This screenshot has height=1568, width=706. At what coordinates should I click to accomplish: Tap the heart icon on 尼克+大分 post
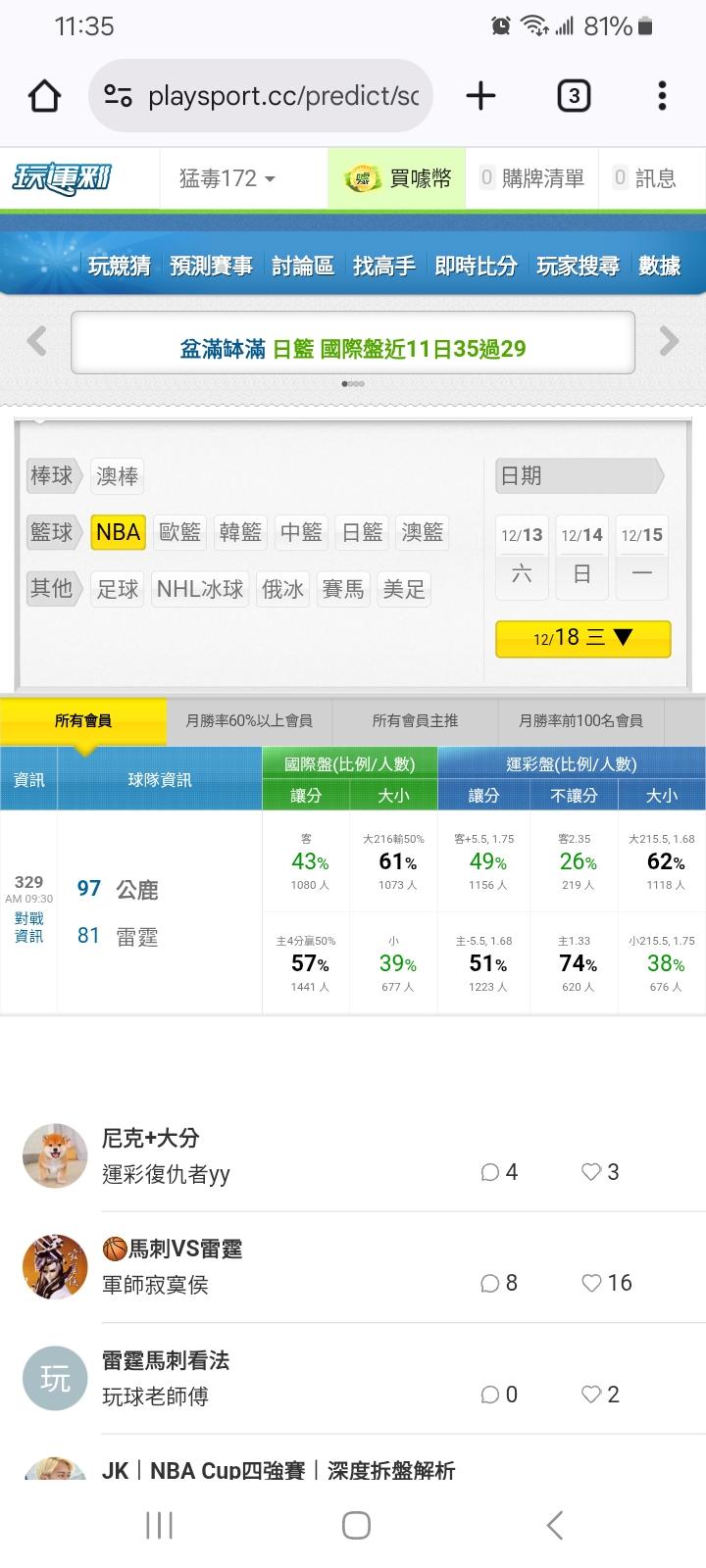(591, 1172)
